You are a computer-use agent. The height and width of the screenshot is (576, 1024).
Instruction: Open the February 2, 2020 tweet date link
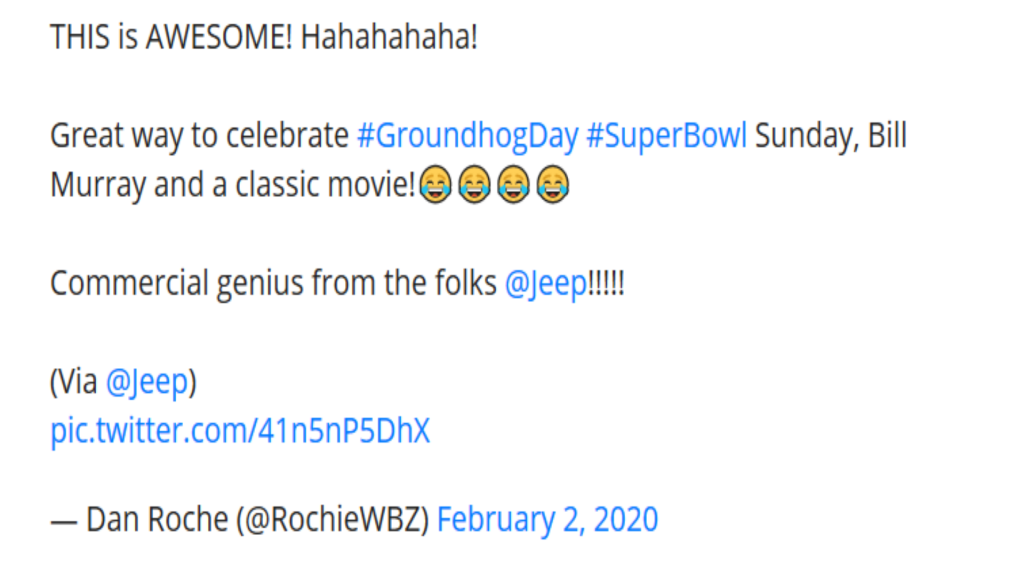pos(547,520)
